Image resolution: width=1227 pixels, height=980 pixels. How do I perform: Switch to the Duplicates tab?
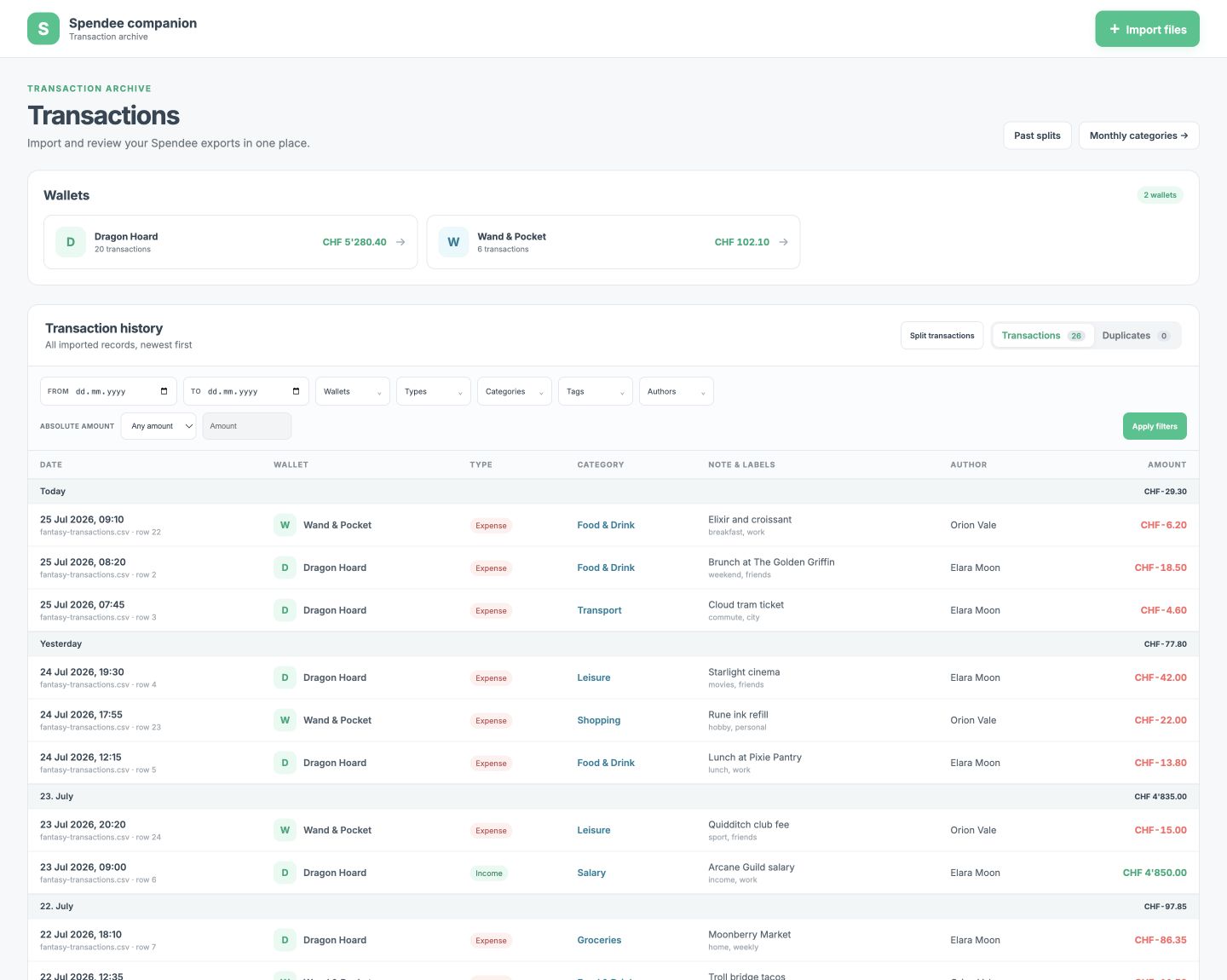(x=1137, y=336)
